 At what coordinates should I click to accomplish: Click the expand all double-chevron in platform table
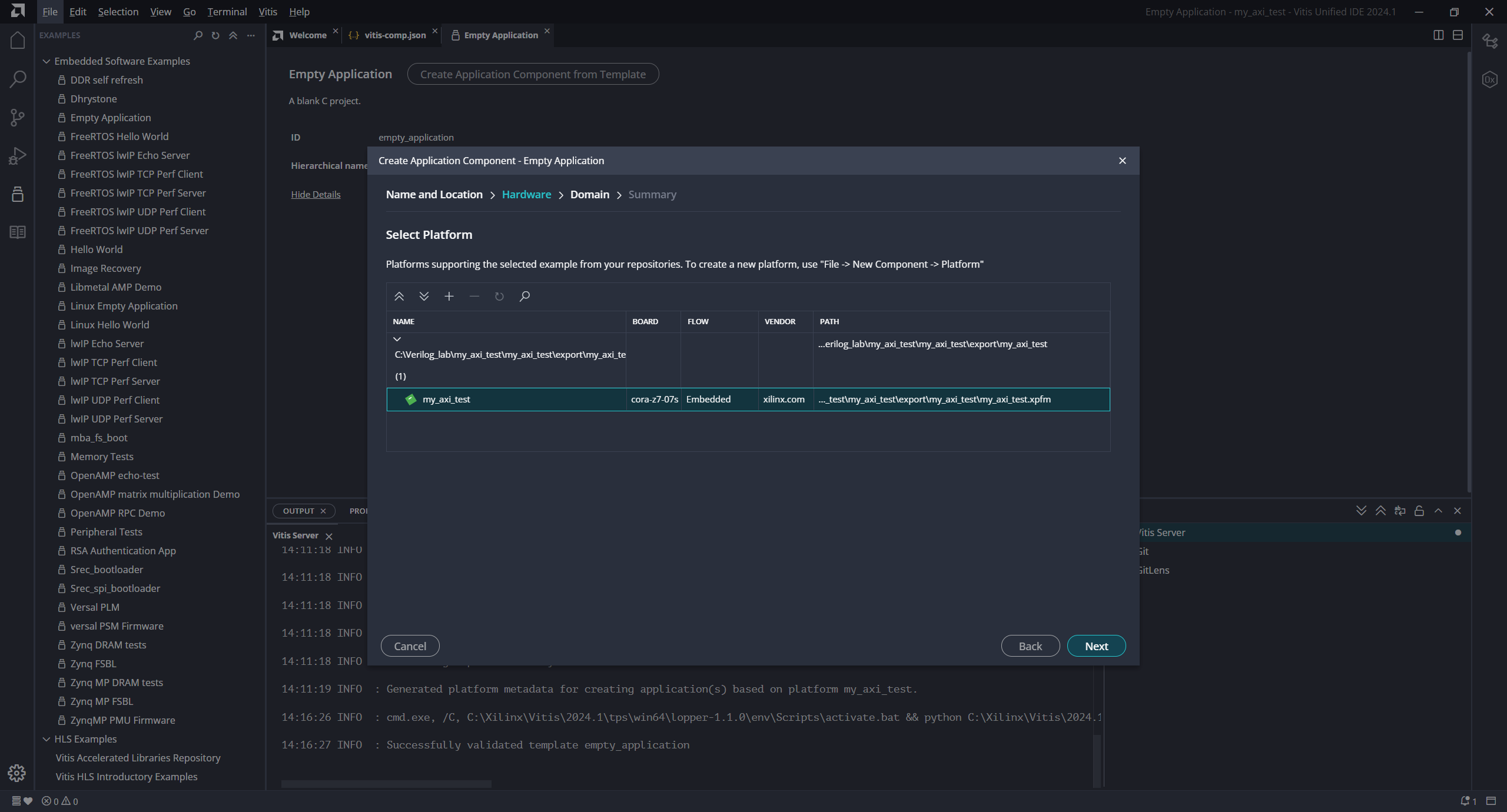tap(424, 297)
